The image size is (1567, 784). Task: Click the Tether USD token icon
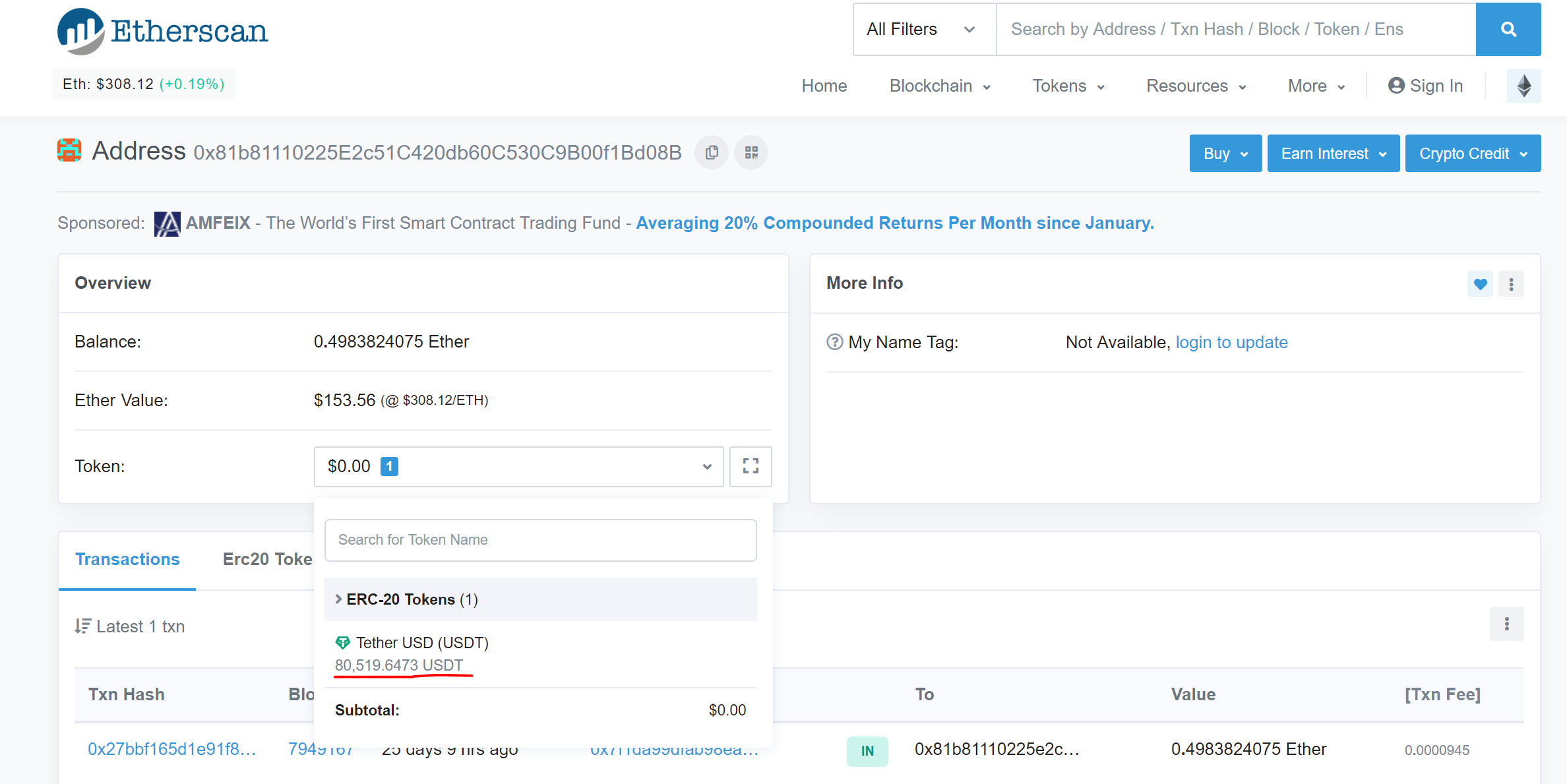342,642
